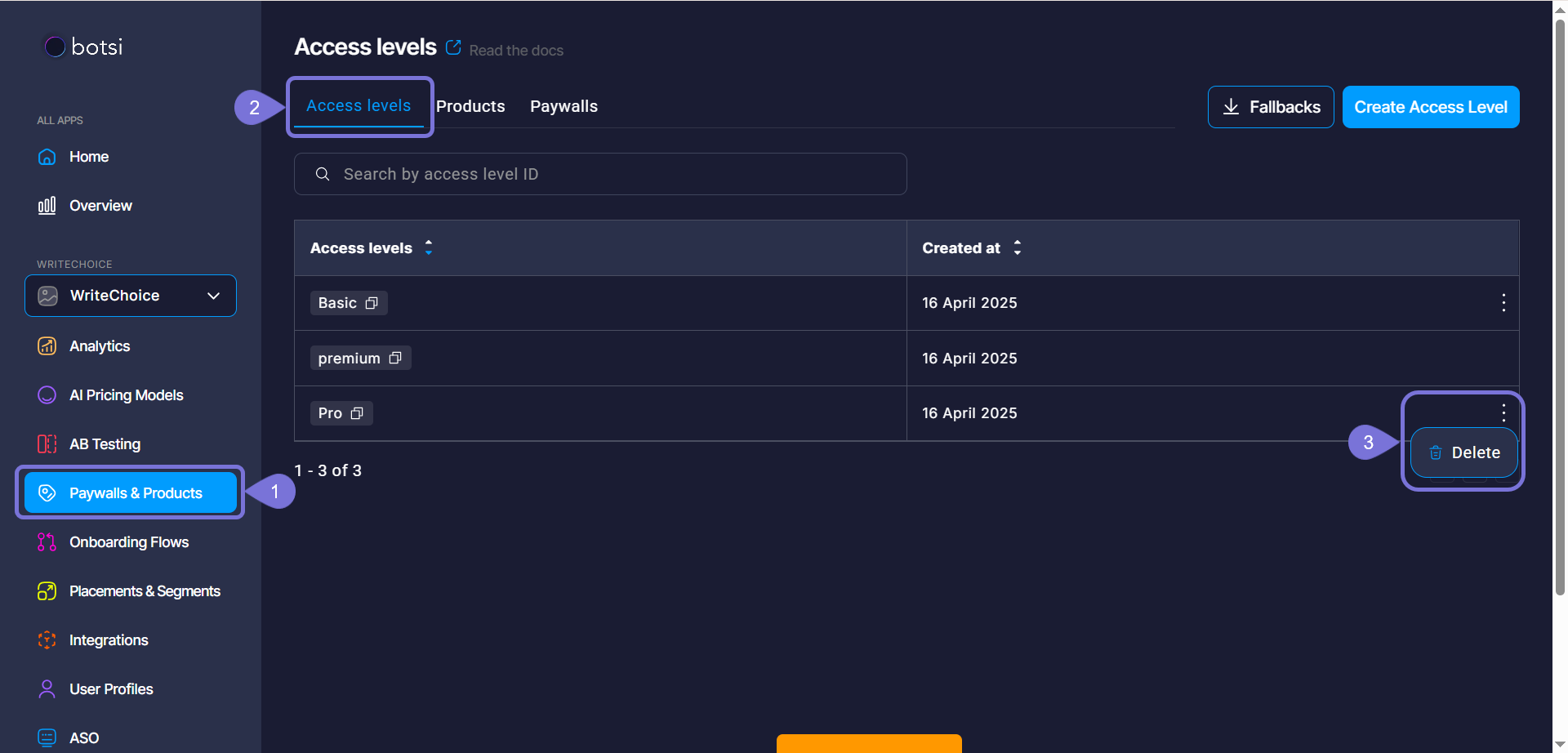Image resolution: width=1568 pixels, height=753 pixels.
Task: Click the Create Access Level button
Action: click(1430, 107)
